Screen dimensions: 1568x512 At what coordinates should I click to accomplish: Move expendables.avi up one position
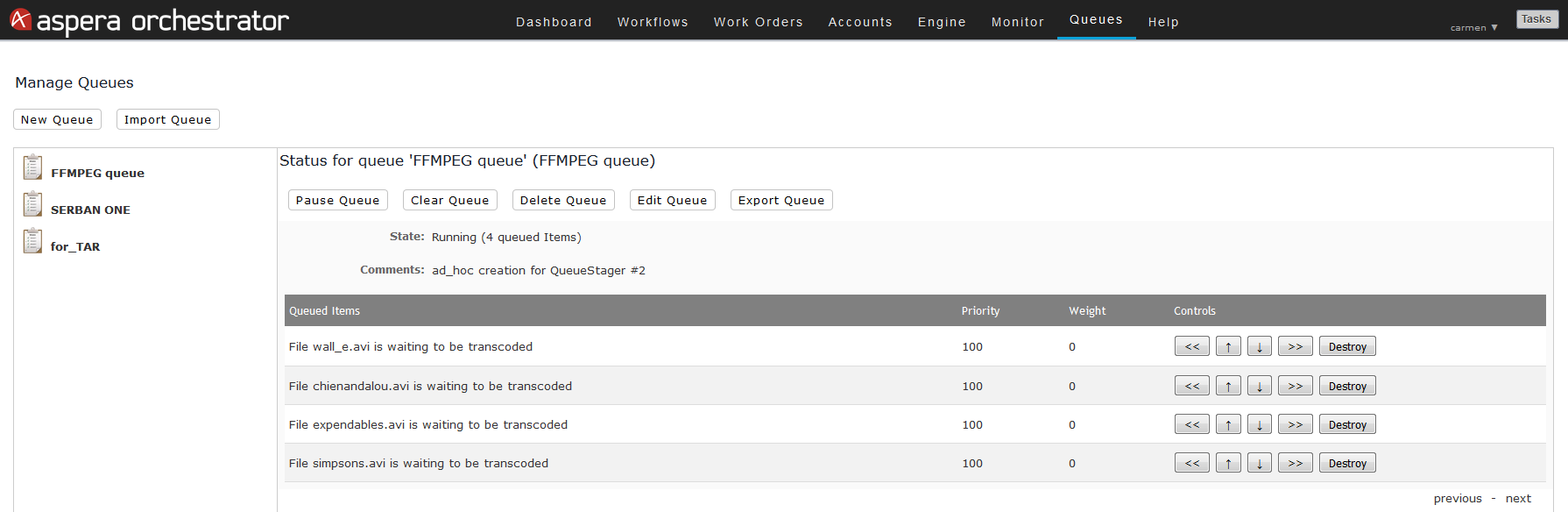(1228, 424)
